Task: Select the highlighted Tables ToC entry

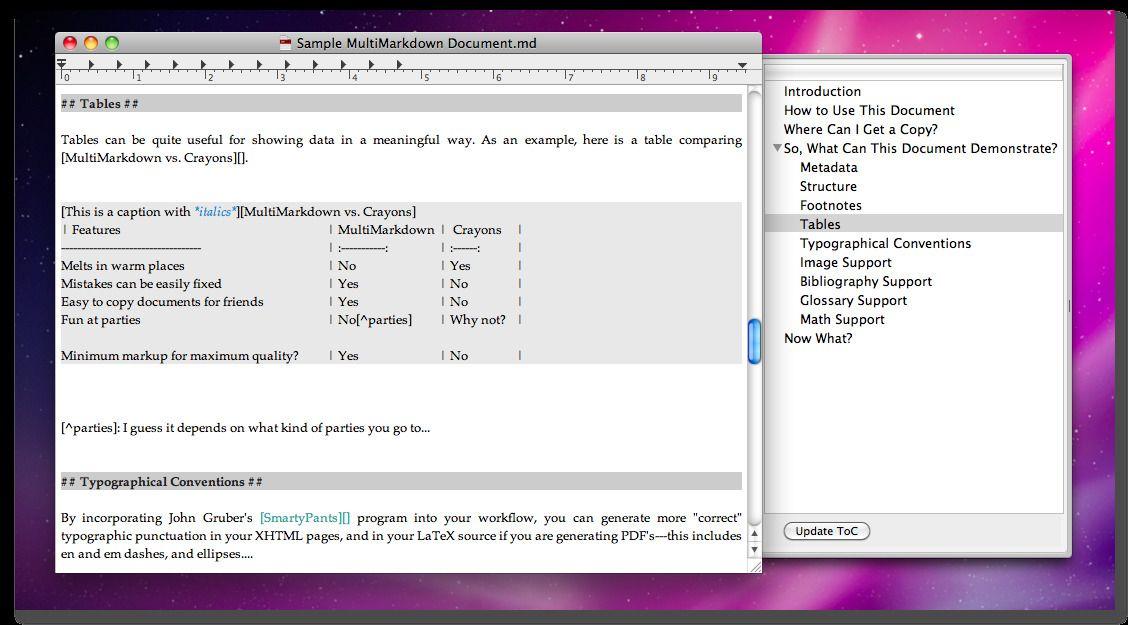Action: [x=914, y=224]
